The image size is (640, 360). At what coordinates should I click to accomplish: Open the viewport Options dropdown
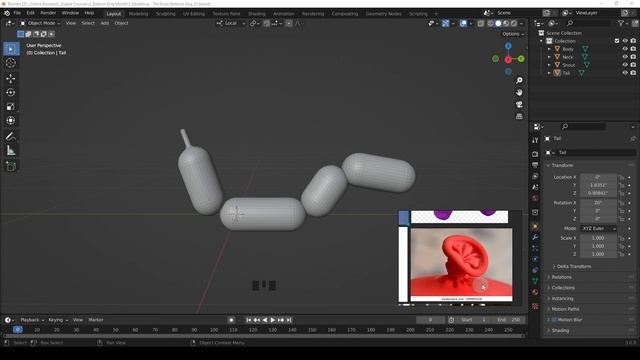[x=513, y=34]
